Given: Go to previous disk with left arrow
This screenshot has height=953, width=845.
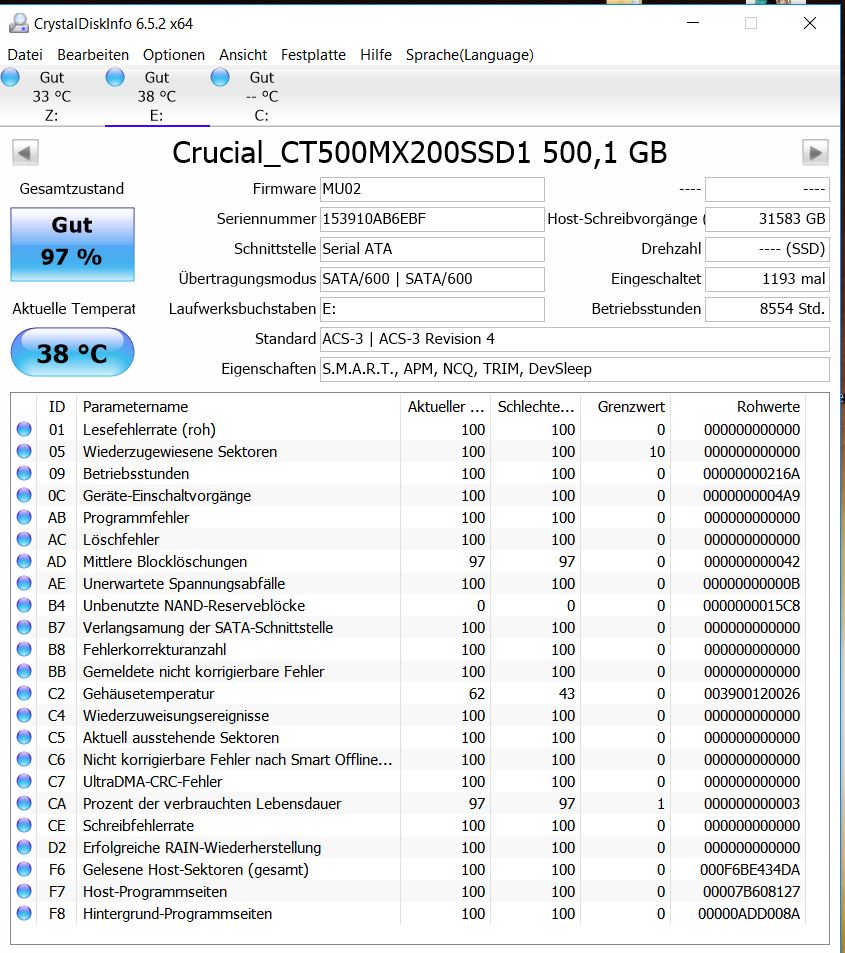Looking at the screenshot, I should point(26,153).
